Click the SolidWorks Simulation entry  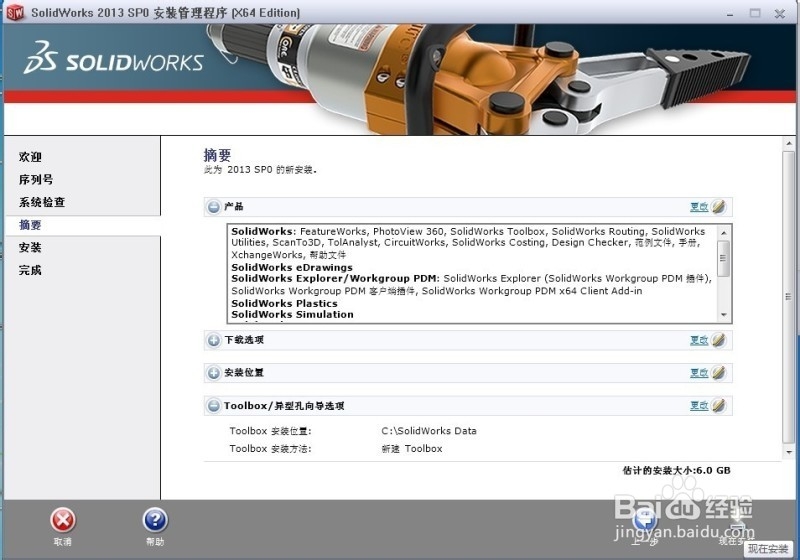(x=292, y=314)
